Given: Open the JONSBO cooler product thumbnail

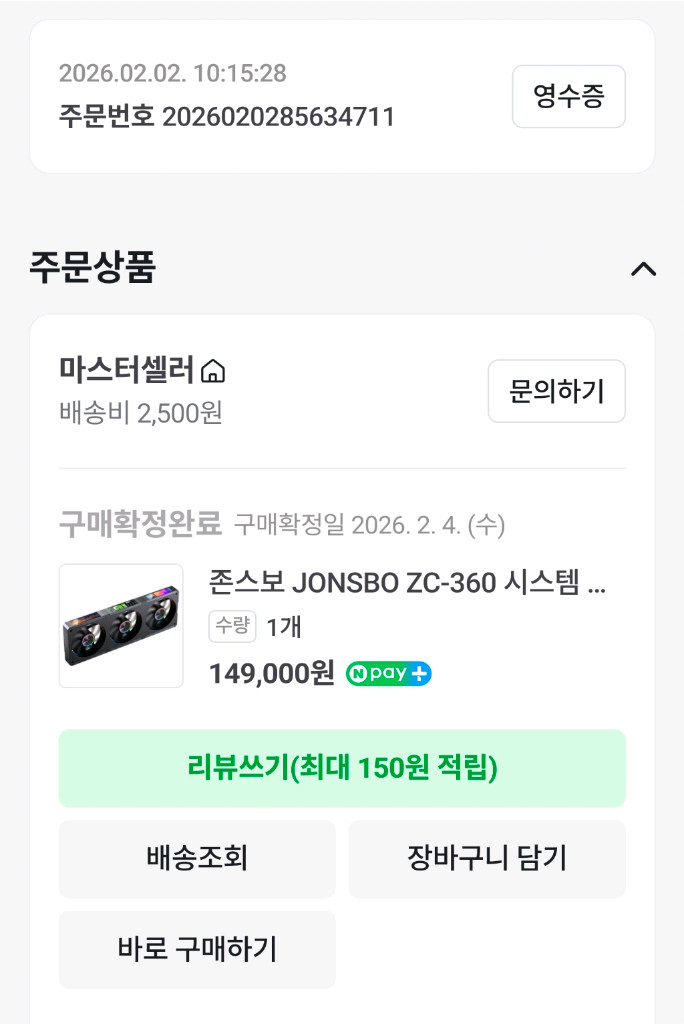Looking at the screenshot, I should tap(120, 624).
